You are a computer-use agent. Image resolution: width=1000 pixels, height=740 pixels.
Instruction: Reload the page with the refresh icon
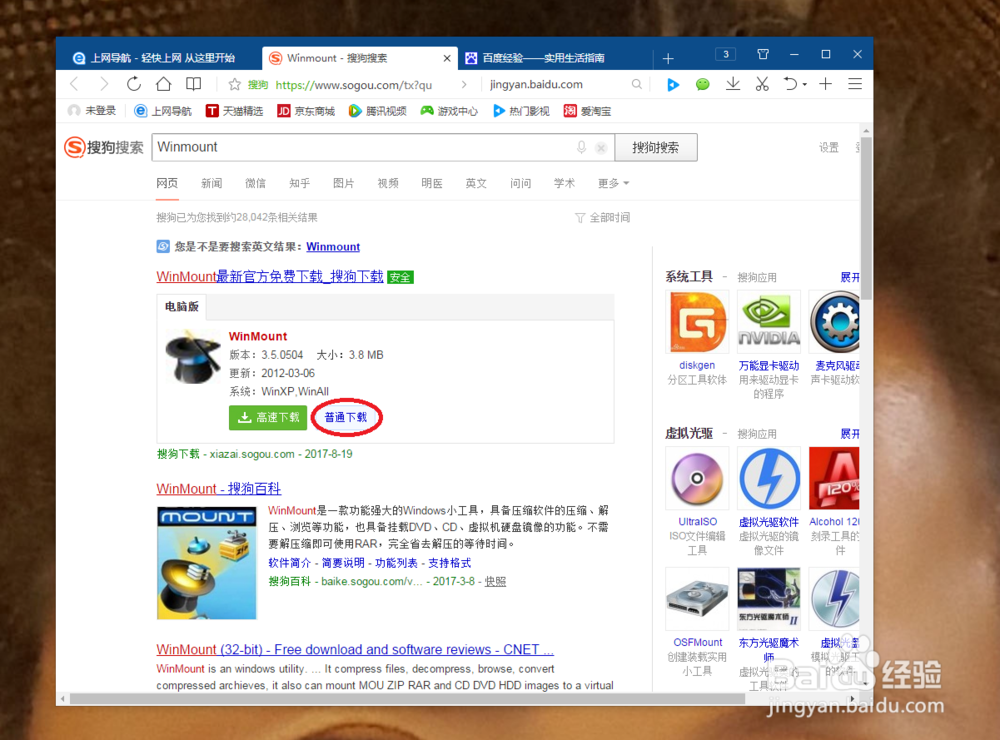[x=134, y=84]
